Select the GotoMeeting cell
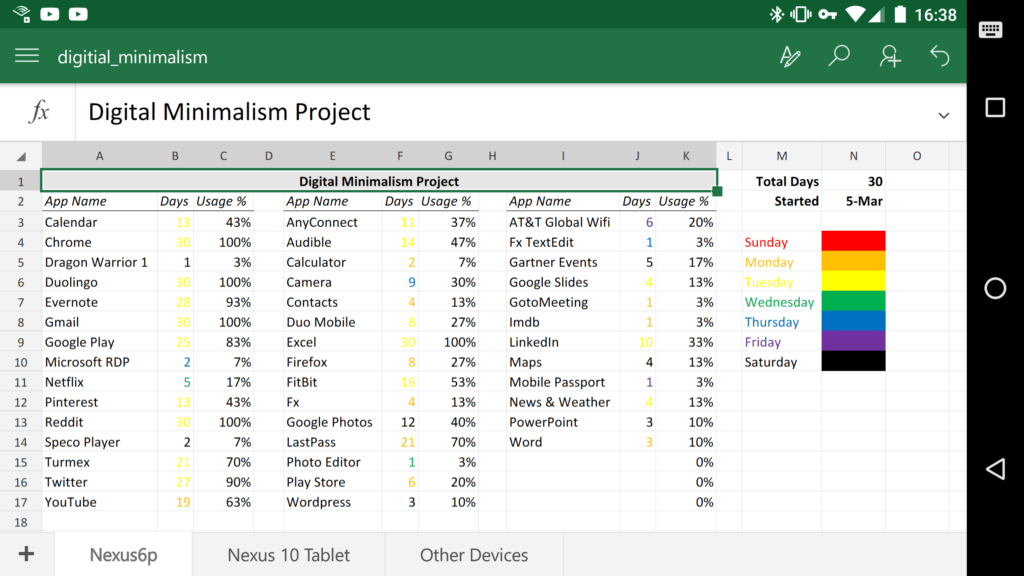 click(562, 302)
